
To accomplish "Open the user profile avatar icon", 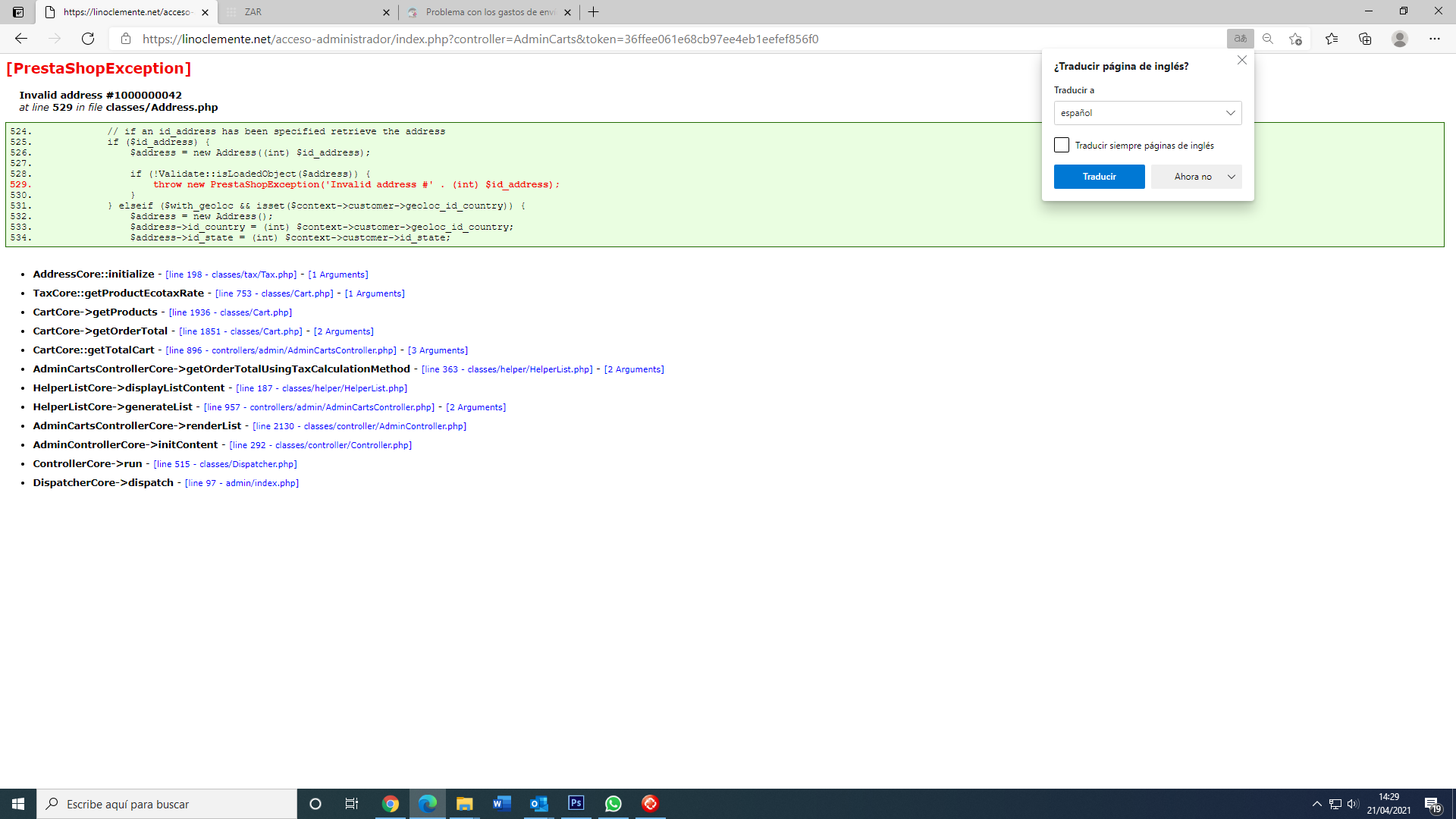I will [1400, 39].
